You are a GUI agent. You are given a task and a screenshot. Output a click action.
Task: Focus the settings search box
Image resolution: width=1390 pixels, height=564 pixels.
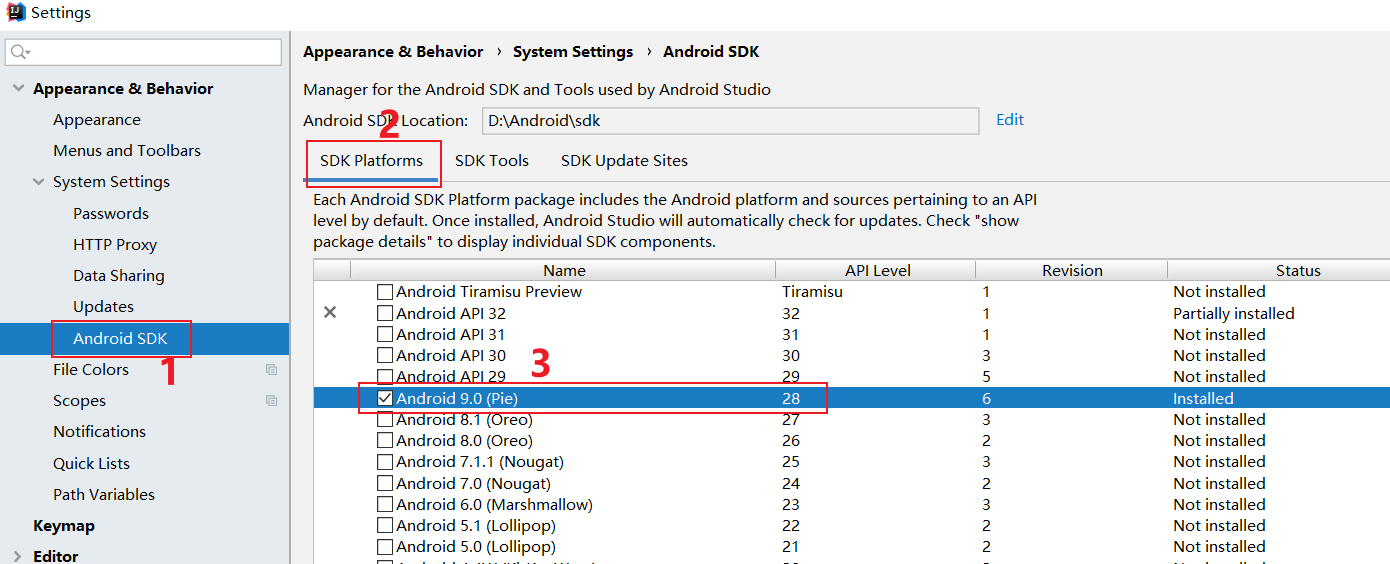tap(144, 52)
